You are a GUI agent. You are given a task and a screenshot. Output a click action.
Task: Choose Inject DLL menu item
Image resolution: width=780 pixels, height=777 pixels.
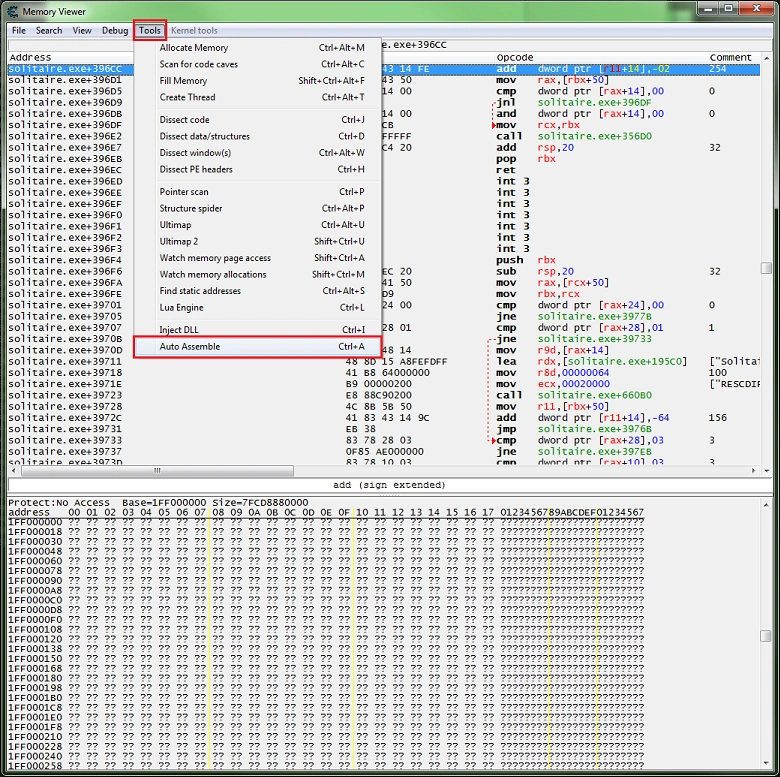[x=179, y=330]
